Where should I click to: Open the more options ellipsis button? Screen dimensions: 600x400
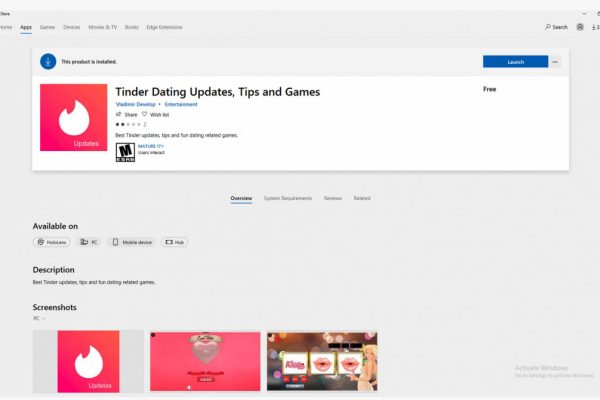click(x=555, y=62)
